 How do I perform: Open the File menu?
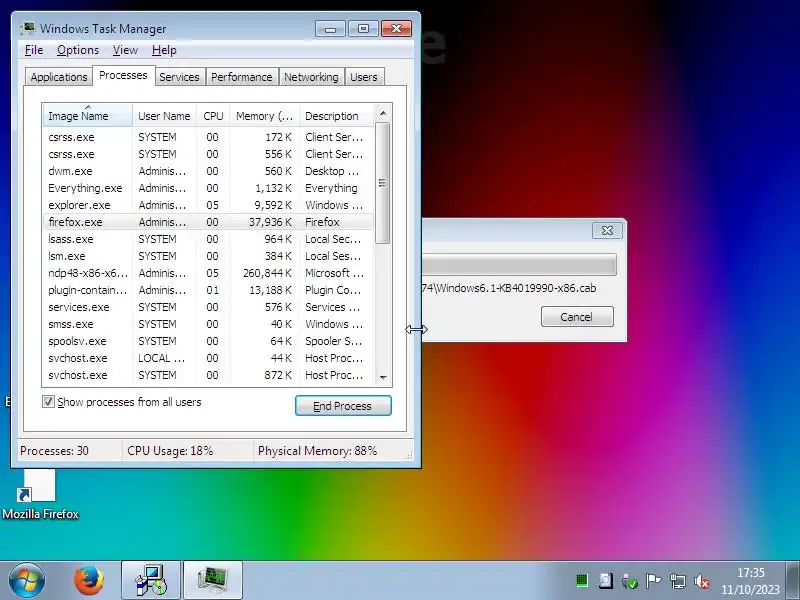pyautogui.click(x=34, y=50)
